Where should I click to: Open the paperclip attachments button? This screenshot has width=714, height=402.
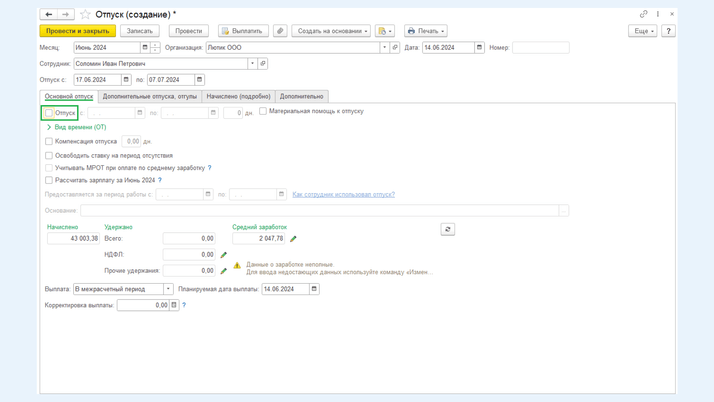[280, 31]
